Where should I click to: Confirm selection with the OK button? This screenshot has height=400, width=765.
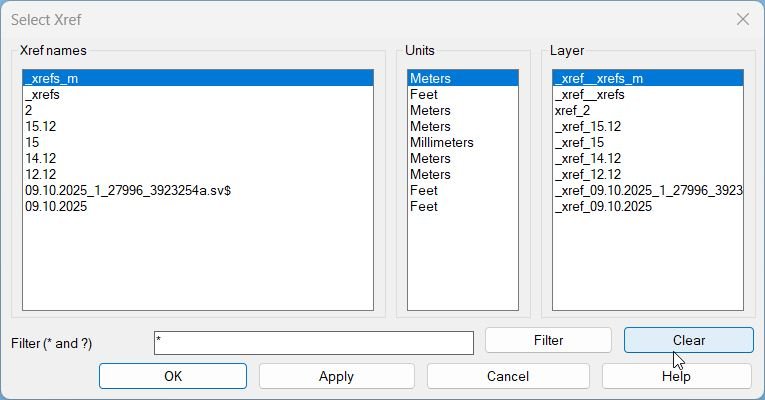click(173, 376)
